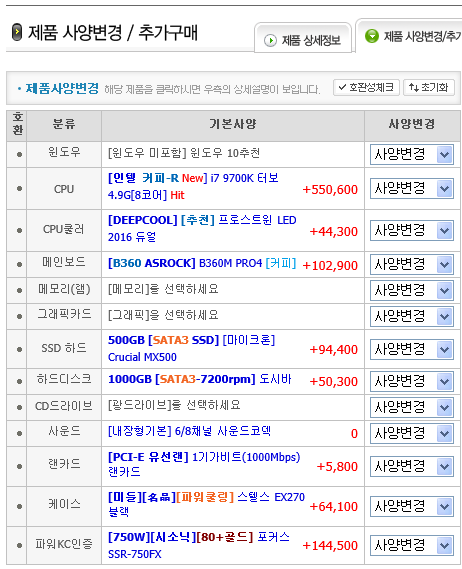The image size is (462, 569).
Task: Click the [메모리]를 선택하세요 placeholder text
Action: point(163,289)
